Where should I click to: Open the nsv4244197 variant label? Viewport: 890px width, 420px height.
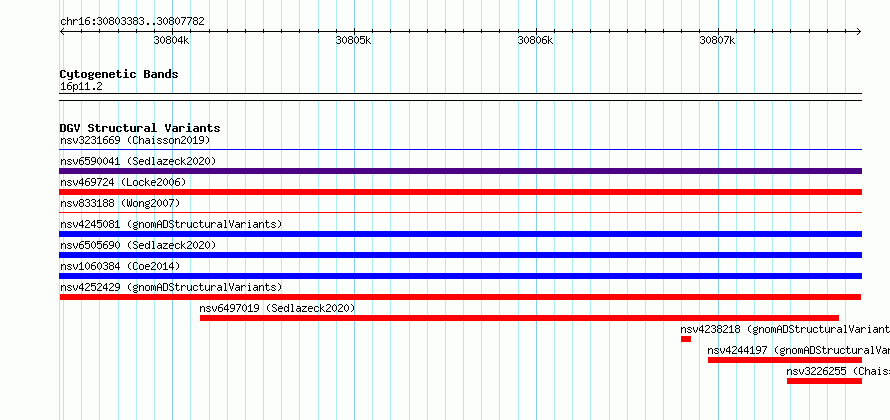pyautogui.click(x=799, y=350)
